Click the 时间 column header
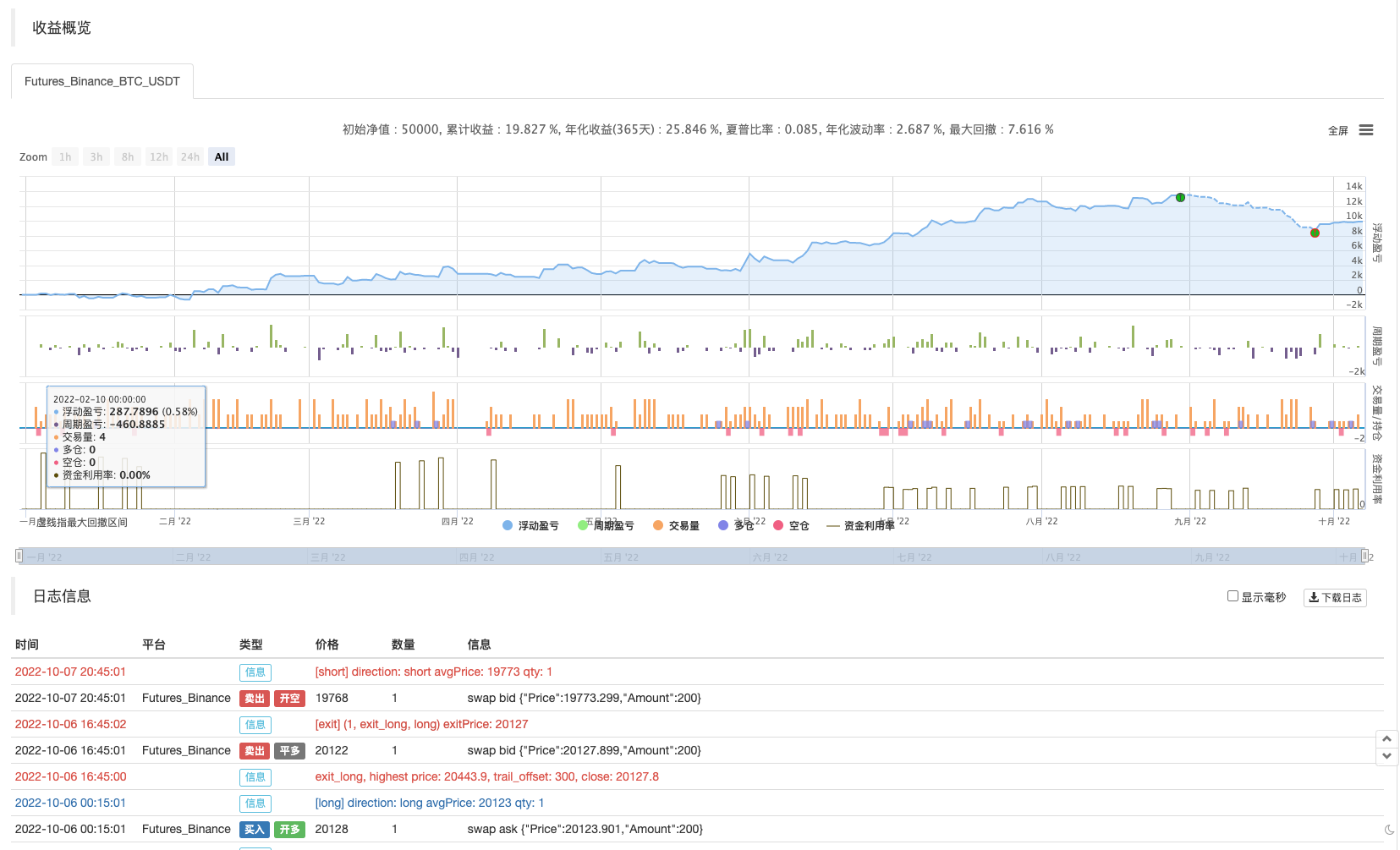The width and height of the screenshot is (1400, 850). click(x=27, y=644)
